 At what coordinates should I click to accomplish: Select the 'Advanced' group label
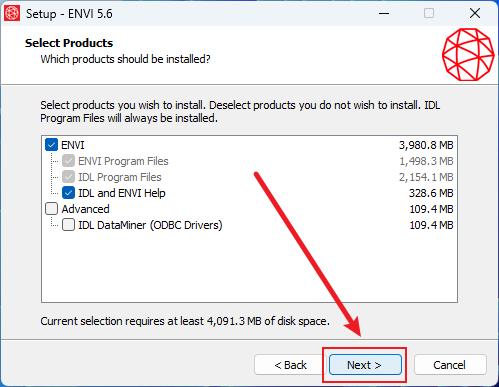[85, 209]
